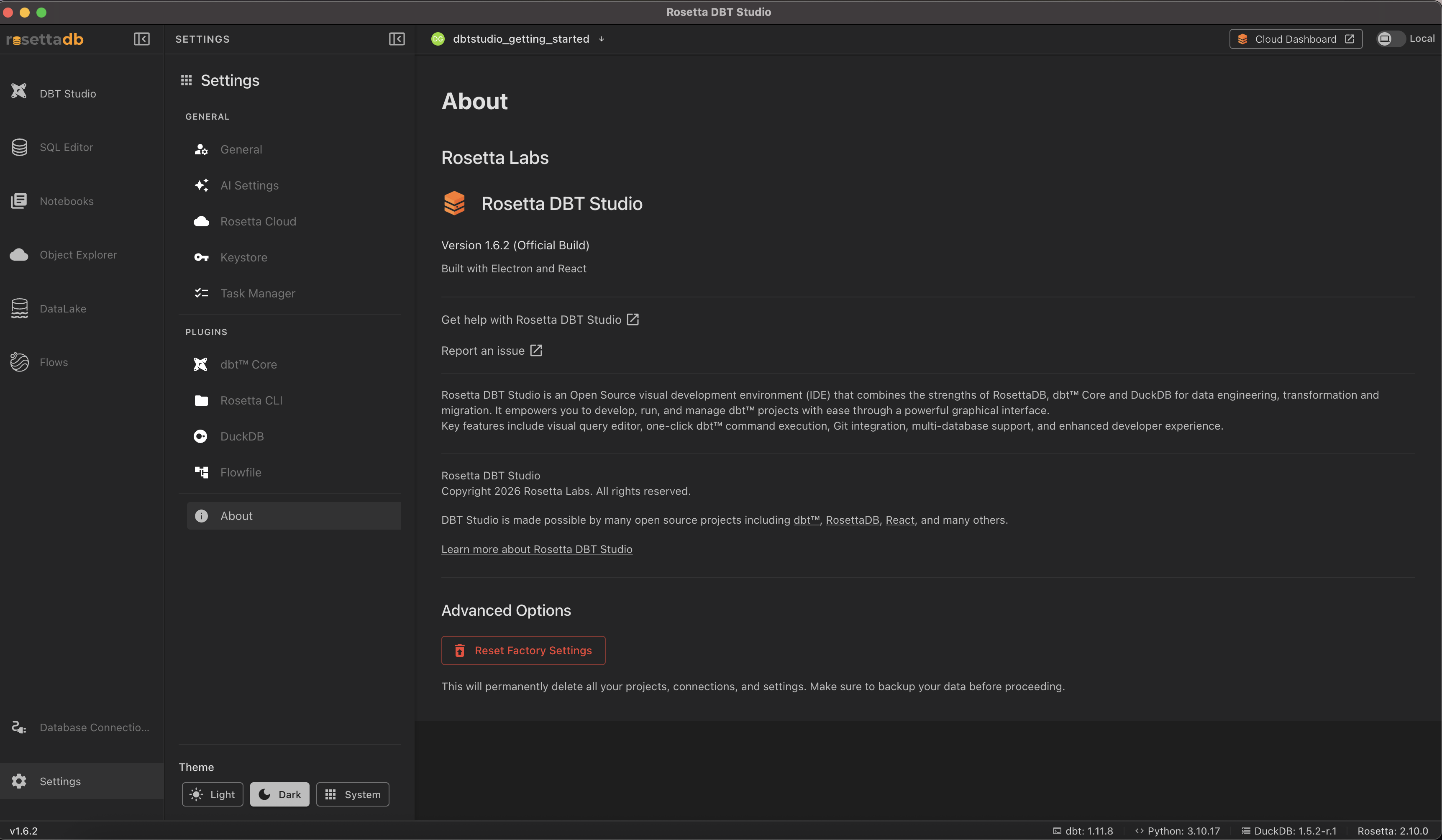Select the Flowfile plugin label

pos(241,472)
